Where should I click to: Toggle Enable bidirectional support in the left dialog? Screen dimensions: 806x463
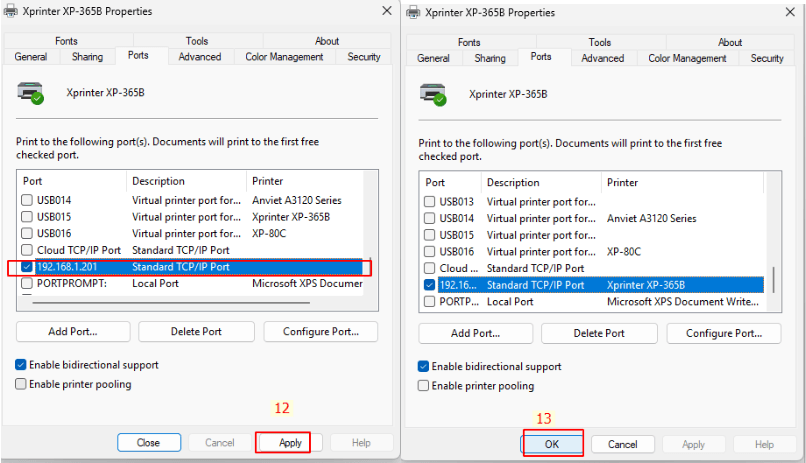[x=21, y=365]
